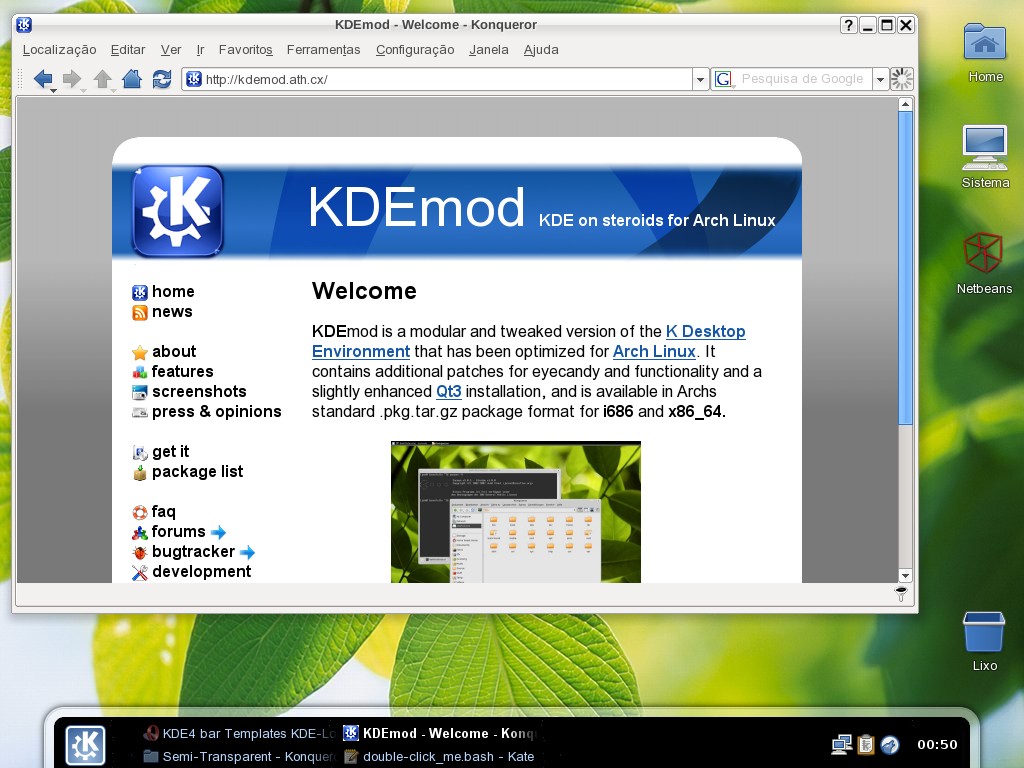This screenshot has width=1024, height=768.
Task: Switch to double-click_me.bash Kate taskbar entry
Action: tap(440, 756)
